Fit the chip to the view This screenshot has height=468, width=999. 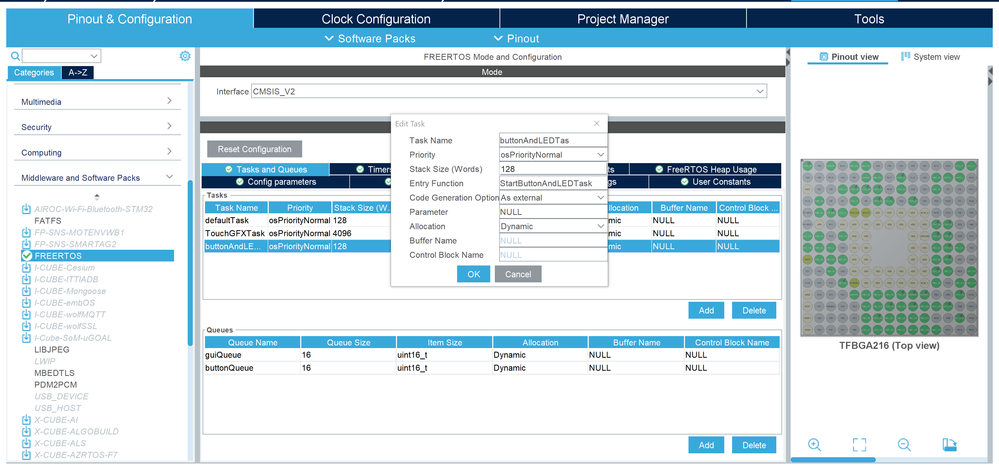pyautogui.click(x=859, y=444)
